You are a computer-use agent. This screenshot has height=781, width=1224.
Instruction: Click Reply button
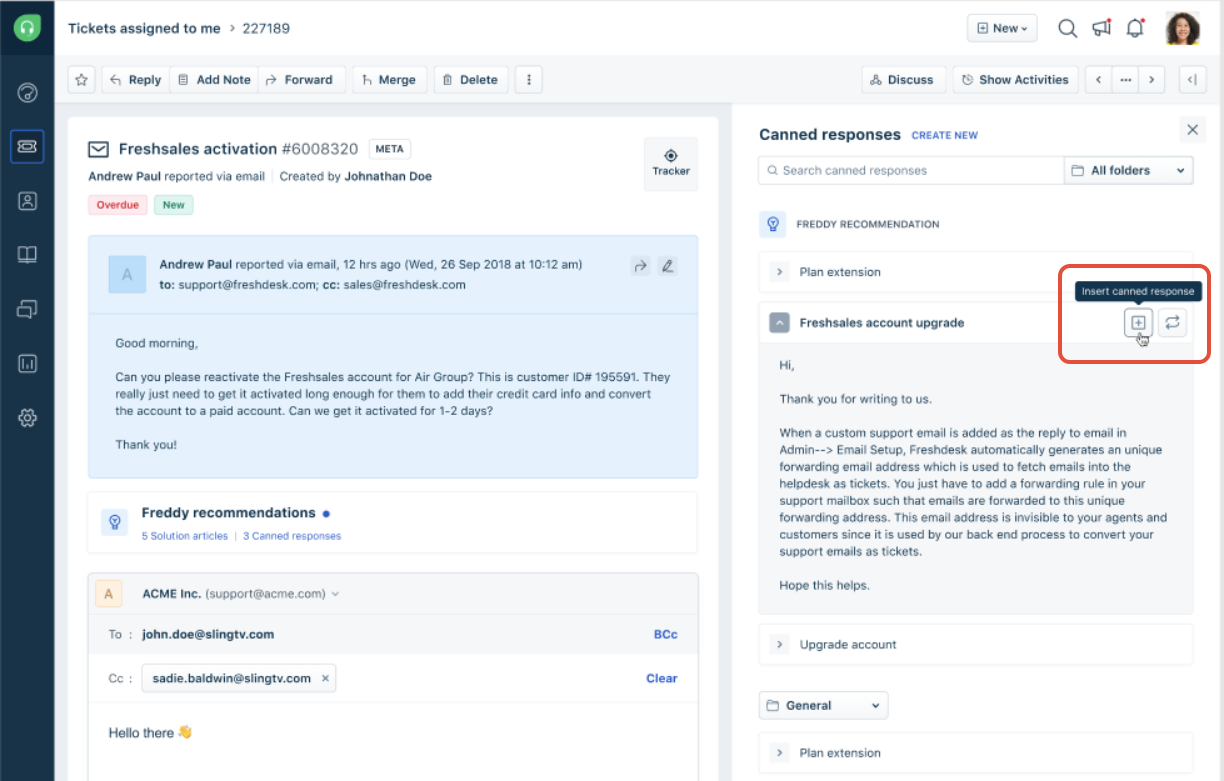pos(135,80)
